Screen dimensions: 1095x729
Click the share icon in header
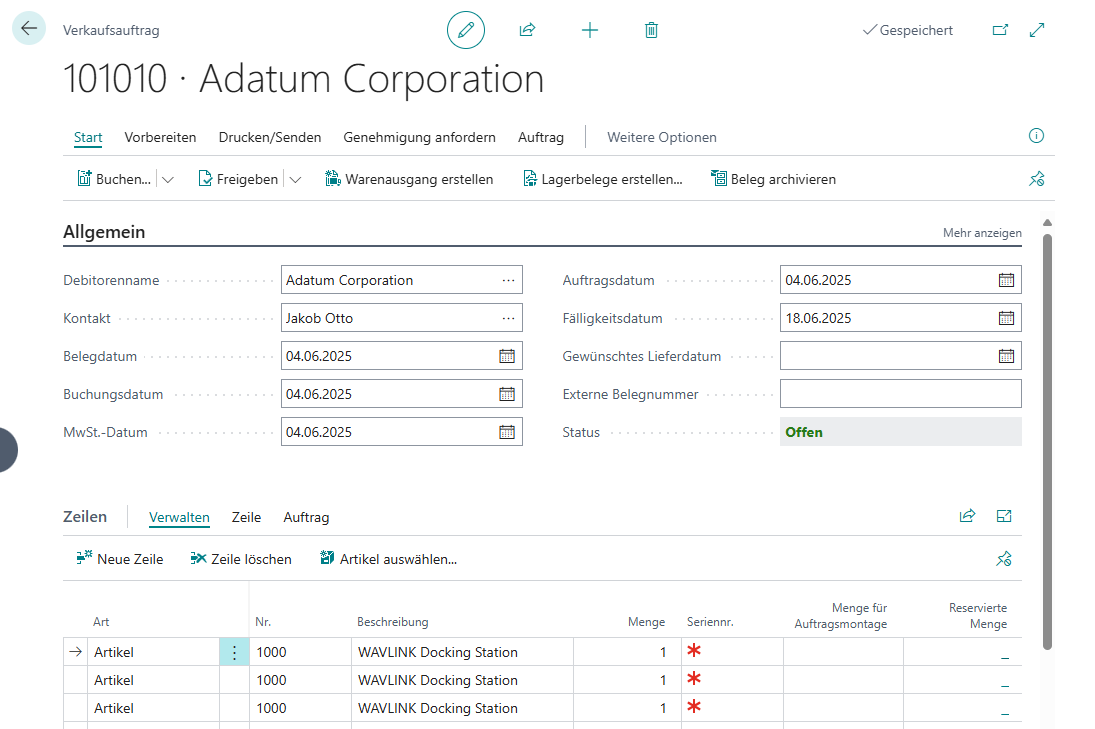[527, 30]
